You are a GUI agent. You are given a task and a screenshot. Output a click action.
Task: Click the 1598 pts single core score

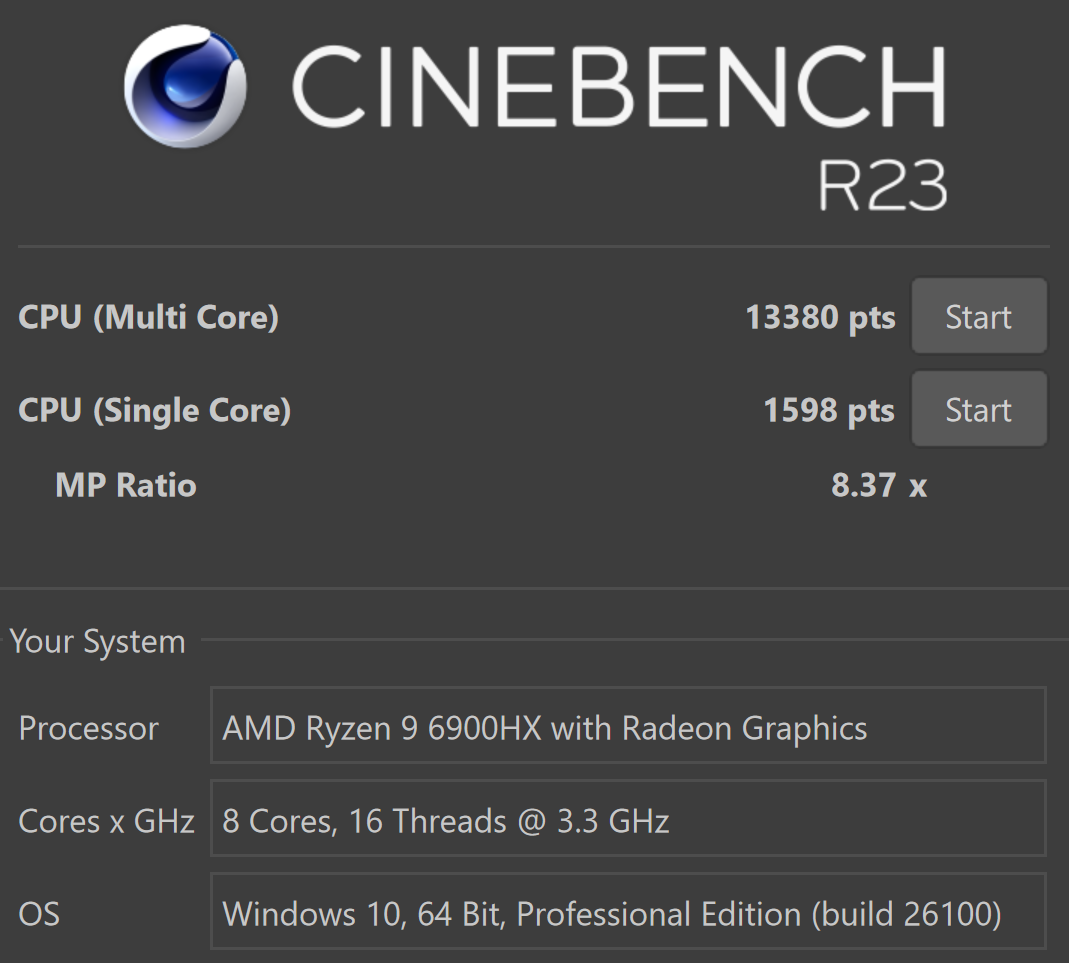[x=829, y=410]
